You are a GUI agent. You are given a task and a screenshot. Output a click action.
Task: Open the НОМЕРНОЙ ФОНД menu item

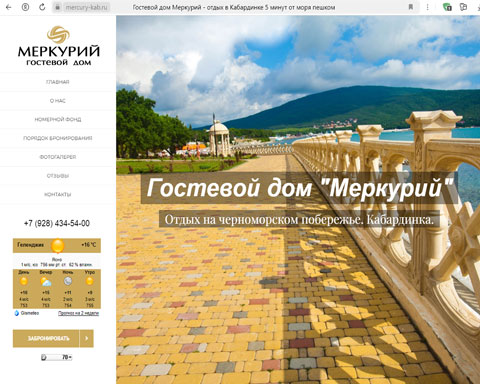coord(58,119)
